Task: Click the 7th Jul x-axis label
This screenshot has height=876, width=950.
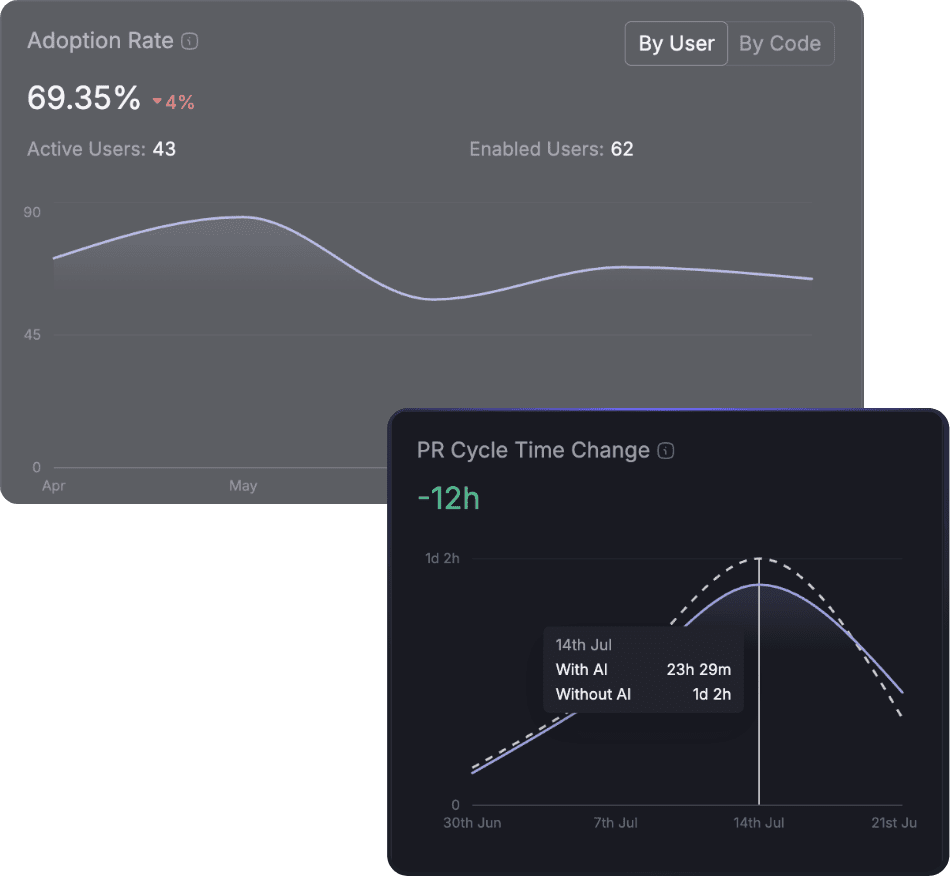Action: (x=615, y=823)
